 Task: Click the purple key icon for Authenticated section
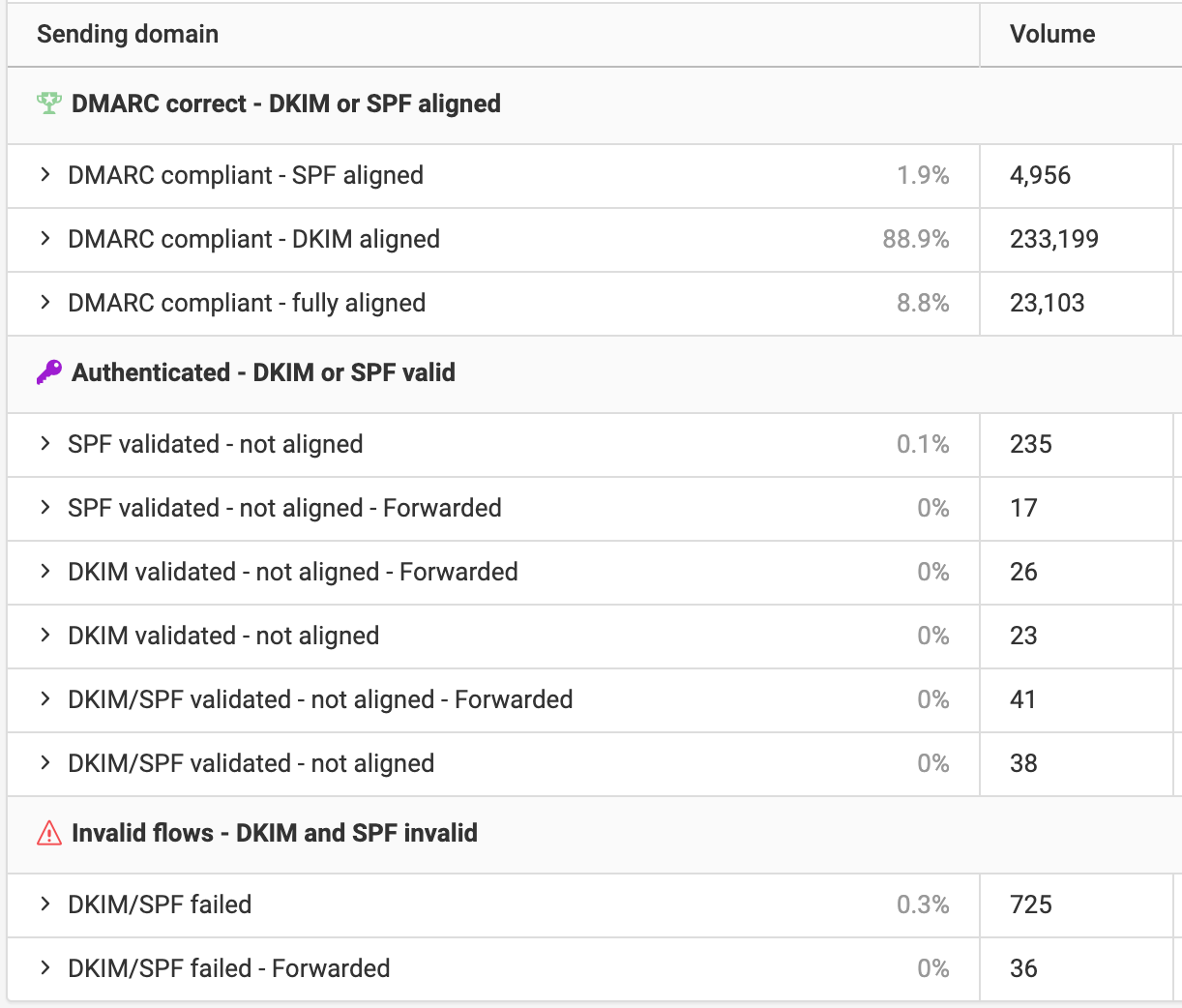pyautogui.click(x=46, y=373)
